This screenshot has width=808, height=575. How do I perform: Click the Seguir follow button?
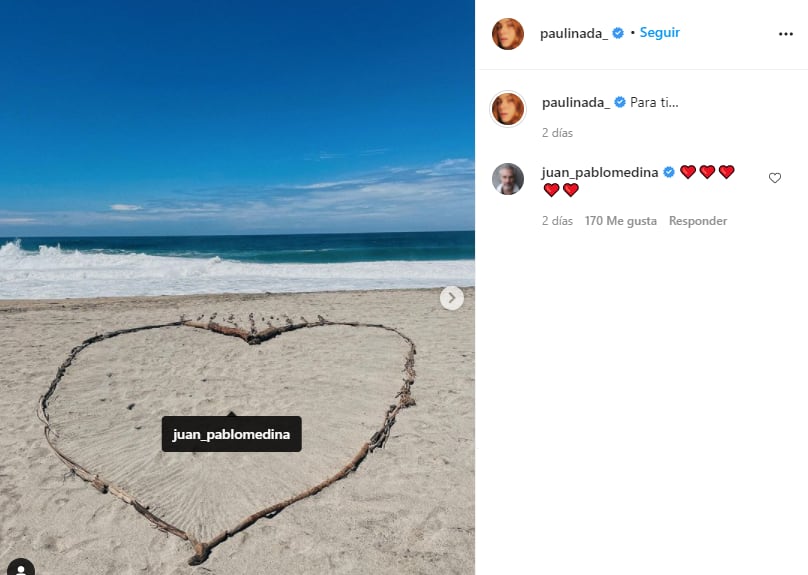click(660, 32)
